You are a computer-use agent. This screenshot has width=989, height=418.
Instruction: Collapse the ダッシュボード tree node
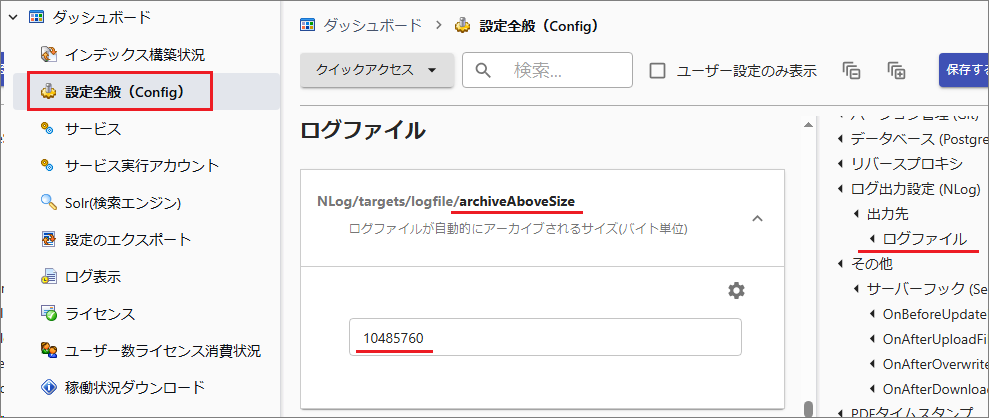coord(14,17)
